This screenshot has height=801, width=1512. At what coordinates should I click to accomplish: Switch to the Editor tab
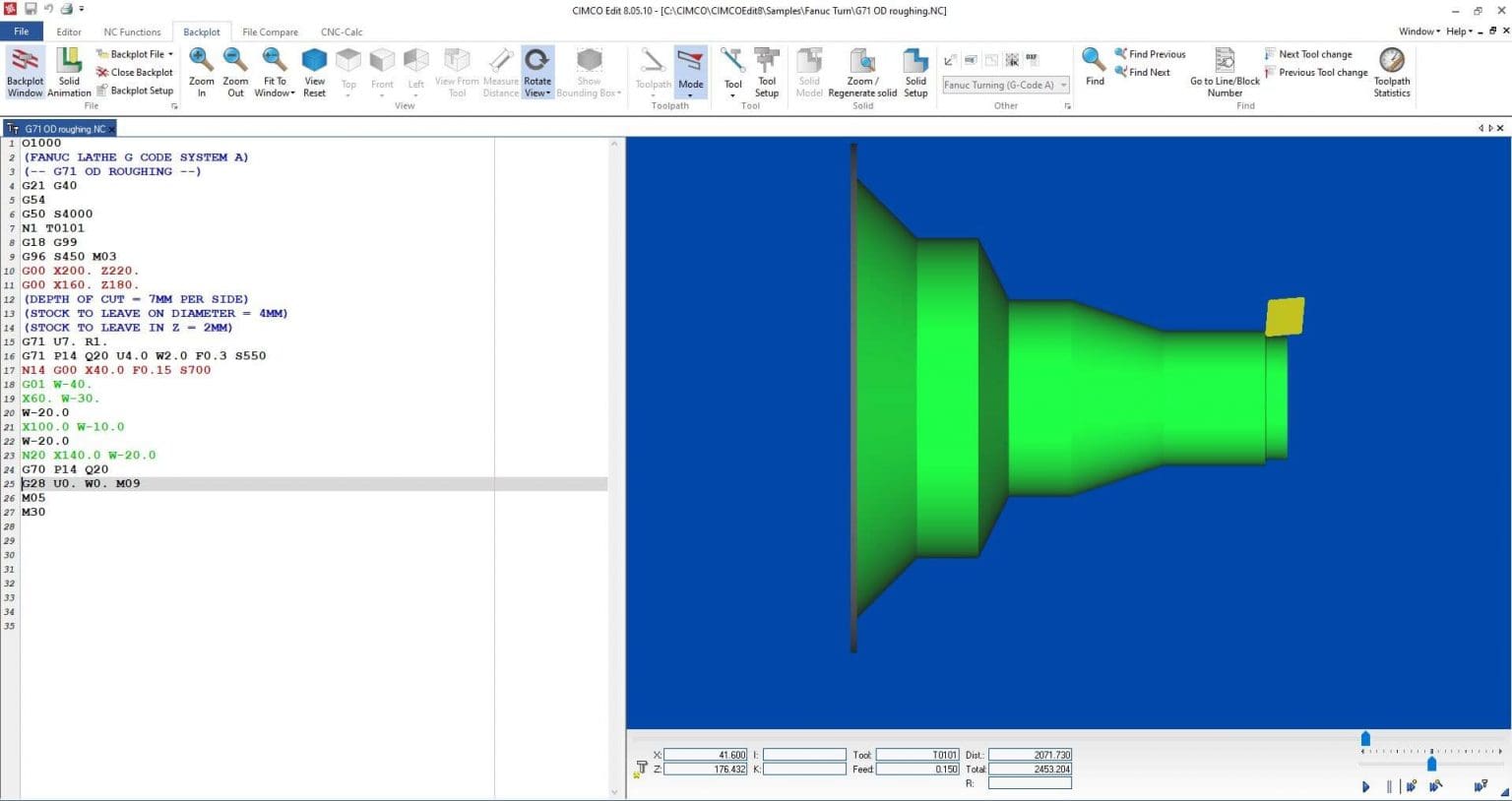[x=69, y=31]
